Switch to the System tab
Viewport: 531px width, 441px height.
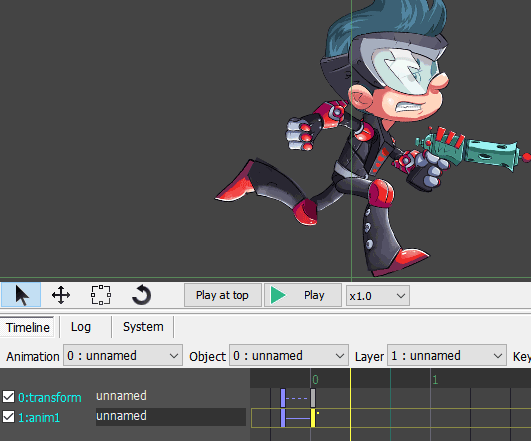pos(143,327)
